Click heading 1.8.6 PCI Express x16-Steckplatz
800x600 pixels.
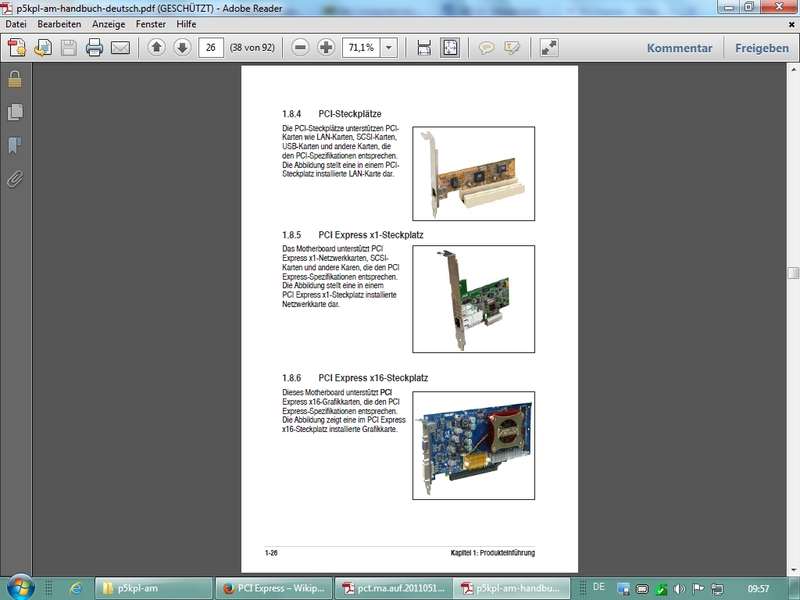point(355,378)
